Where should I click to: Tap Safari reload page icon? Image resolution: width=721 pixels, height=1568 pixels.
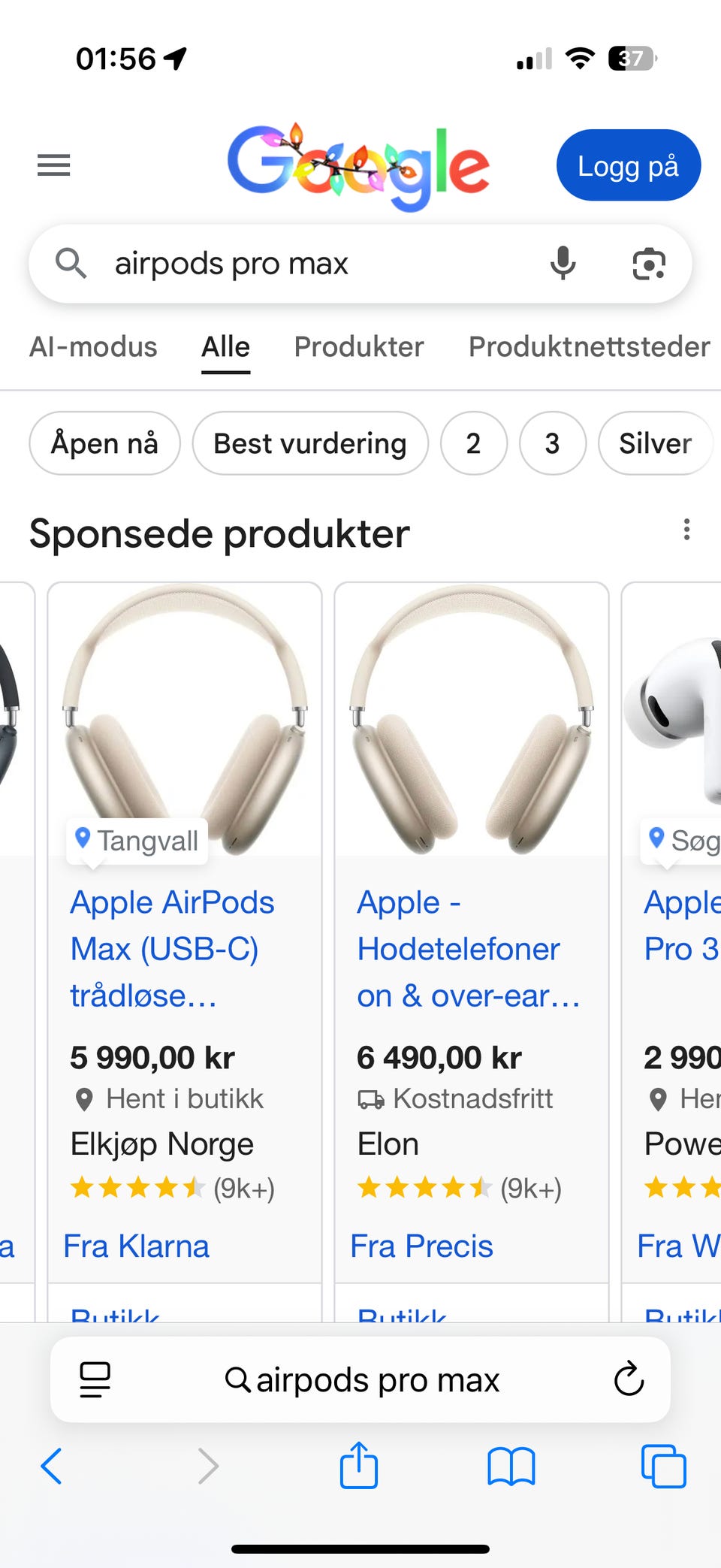click(x=629, y=1379)
